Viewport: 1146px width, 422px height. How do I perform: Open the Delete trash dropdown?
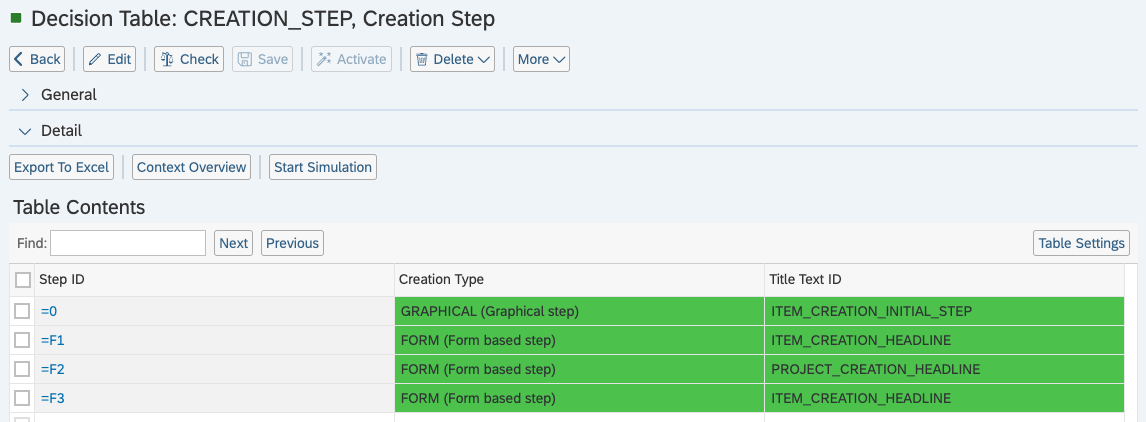(453, 59)
